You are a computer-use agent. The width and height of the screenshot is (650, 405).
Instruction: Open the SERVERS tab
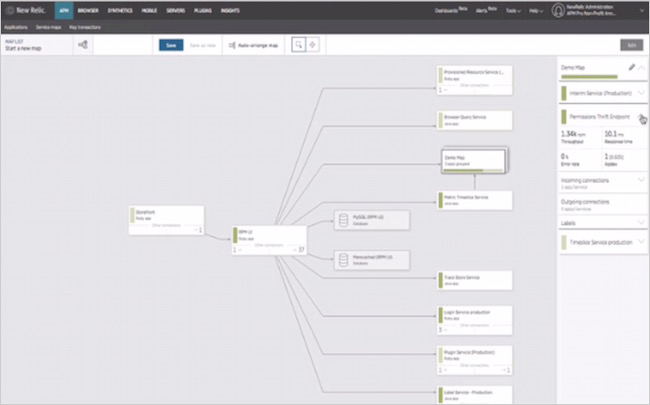(176, 10)
